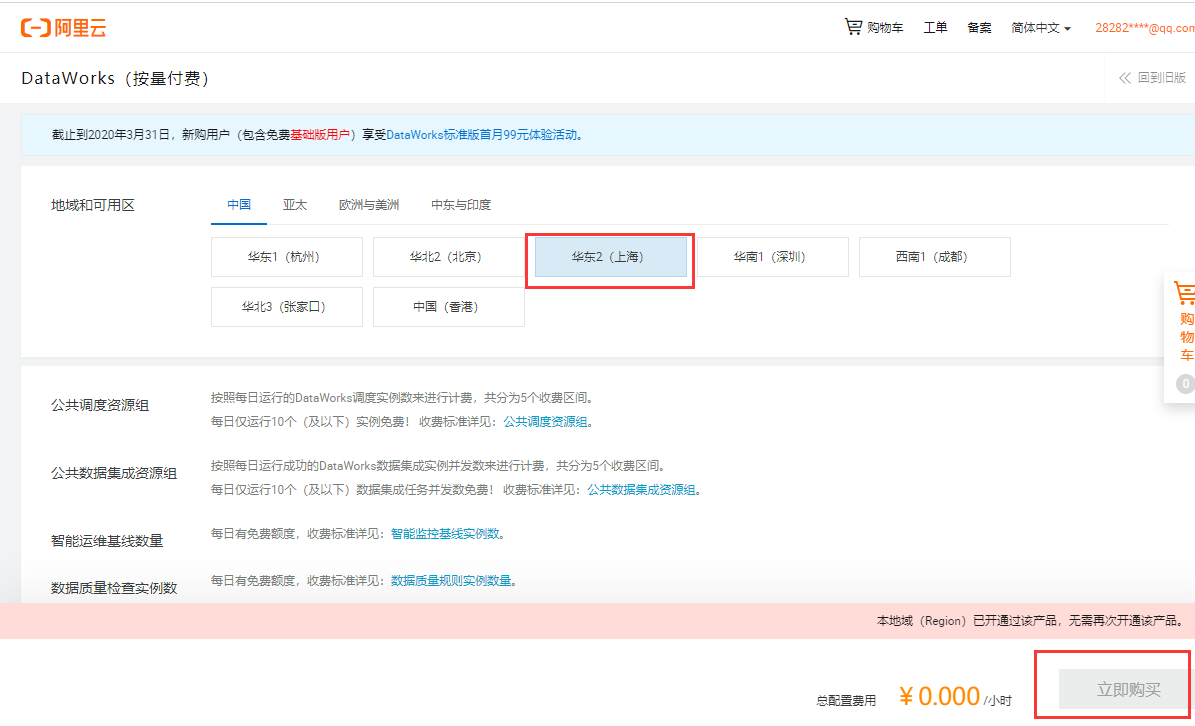Click the 公共数据集成资源组 row label
This screenshot has height=726, width=1195.
click(114, 473)
